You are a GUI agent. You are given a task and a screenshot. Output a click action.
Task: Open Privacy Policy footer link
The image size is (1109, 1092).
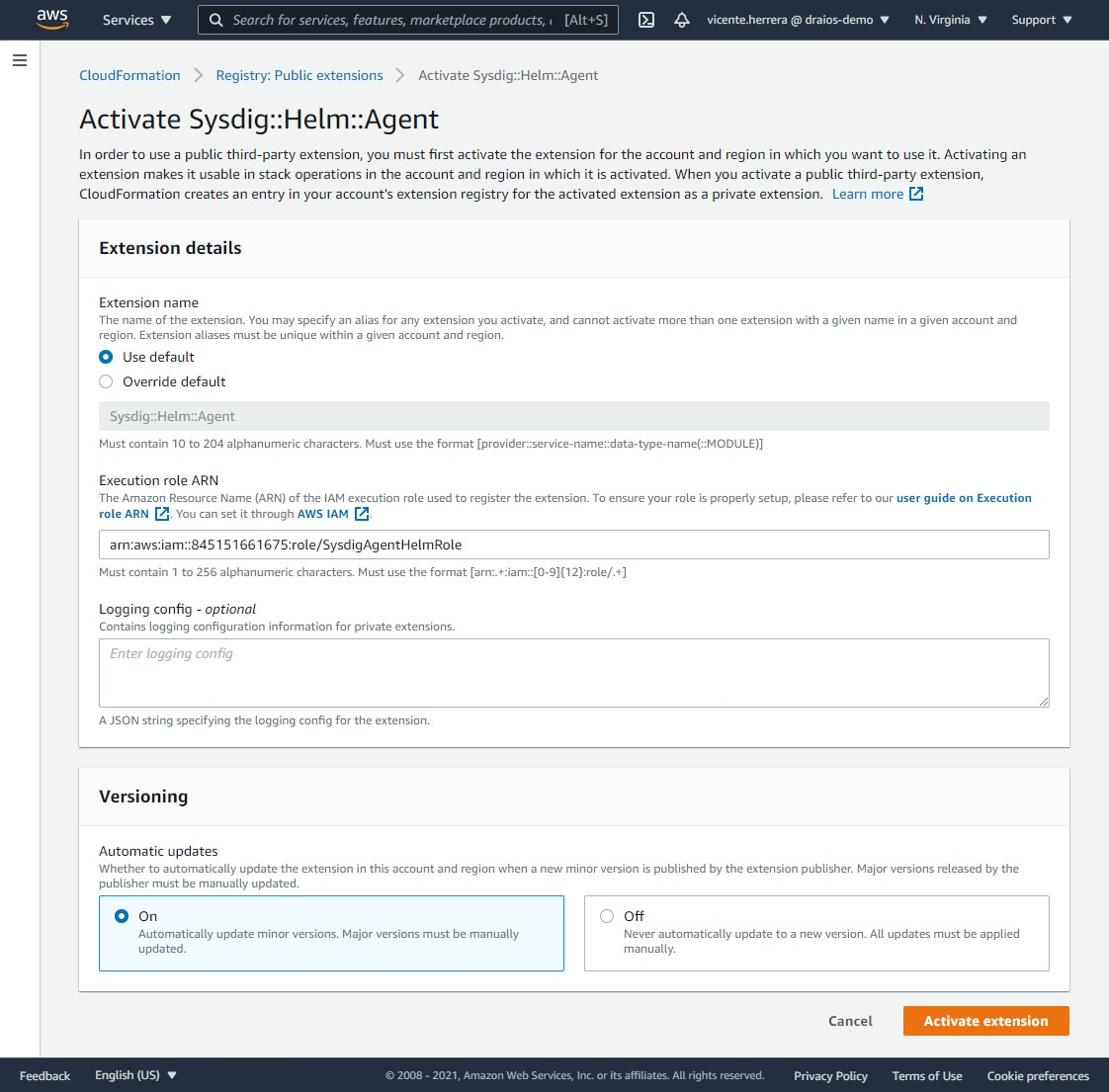coord(830,1076)
